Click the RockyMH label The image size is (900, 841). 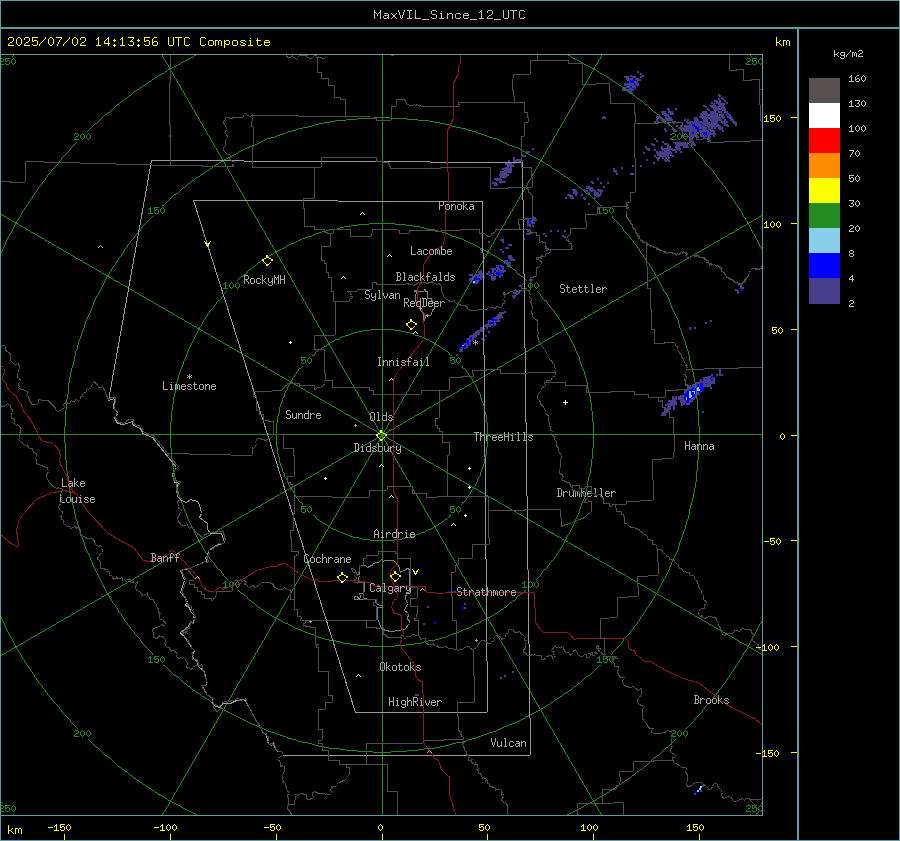tap(264, 280)
